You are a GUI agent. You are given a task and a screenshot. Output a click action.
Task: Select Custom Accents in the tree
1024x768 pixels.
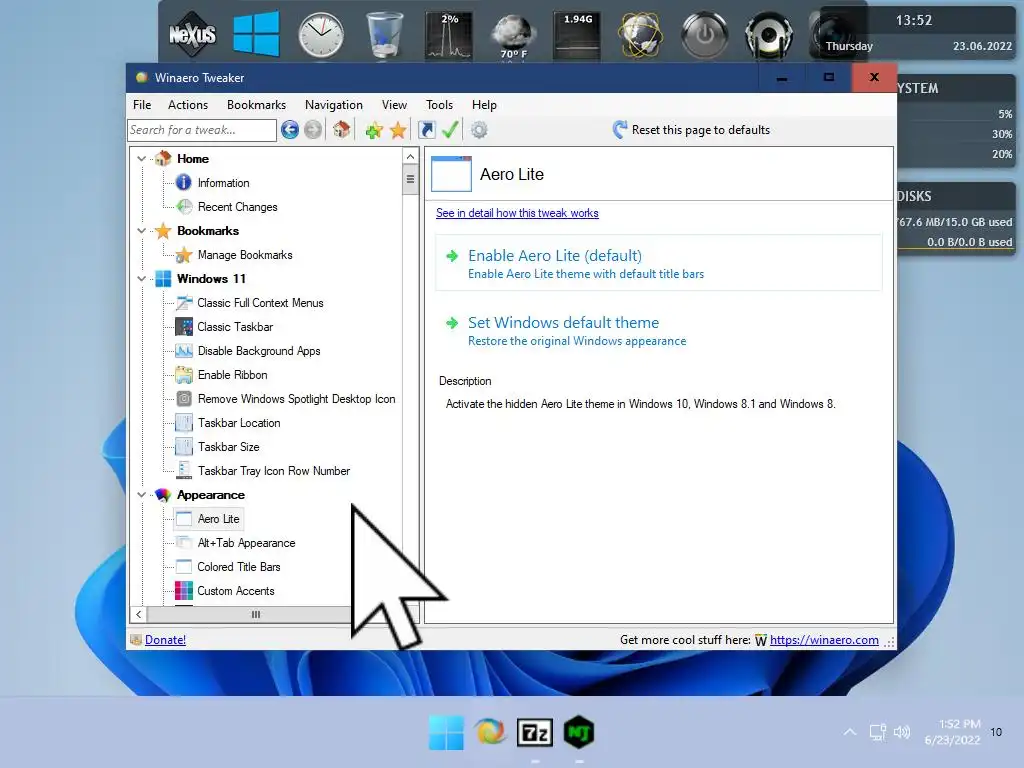[x=236, y=591]
